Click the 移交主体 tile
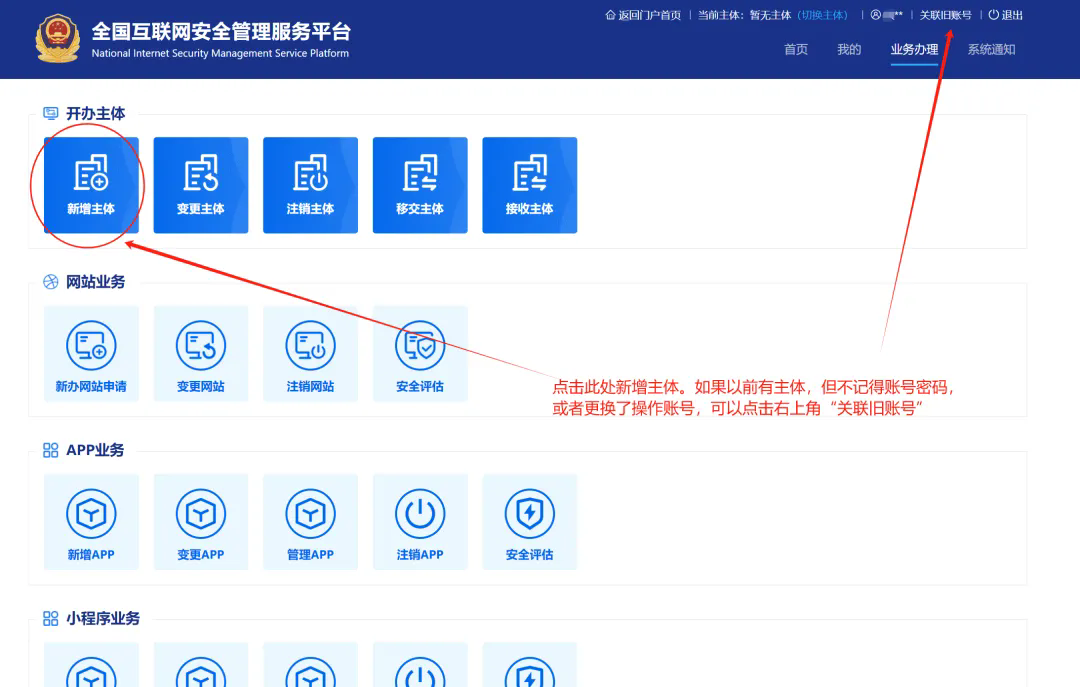Image resolution: width=1080 pixels, height=687 pixels. (x=420, y=185)
